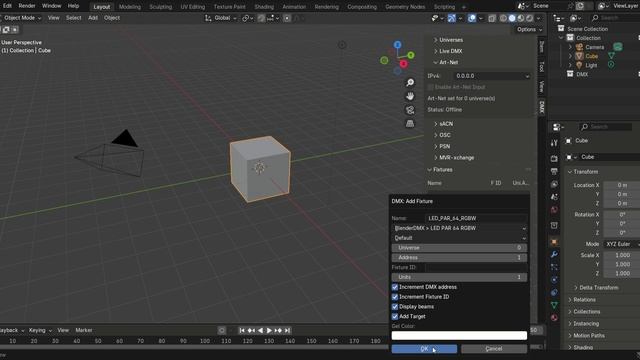Open the Render properties tab icon
The image size is (640, 360).
click(554, 158)
